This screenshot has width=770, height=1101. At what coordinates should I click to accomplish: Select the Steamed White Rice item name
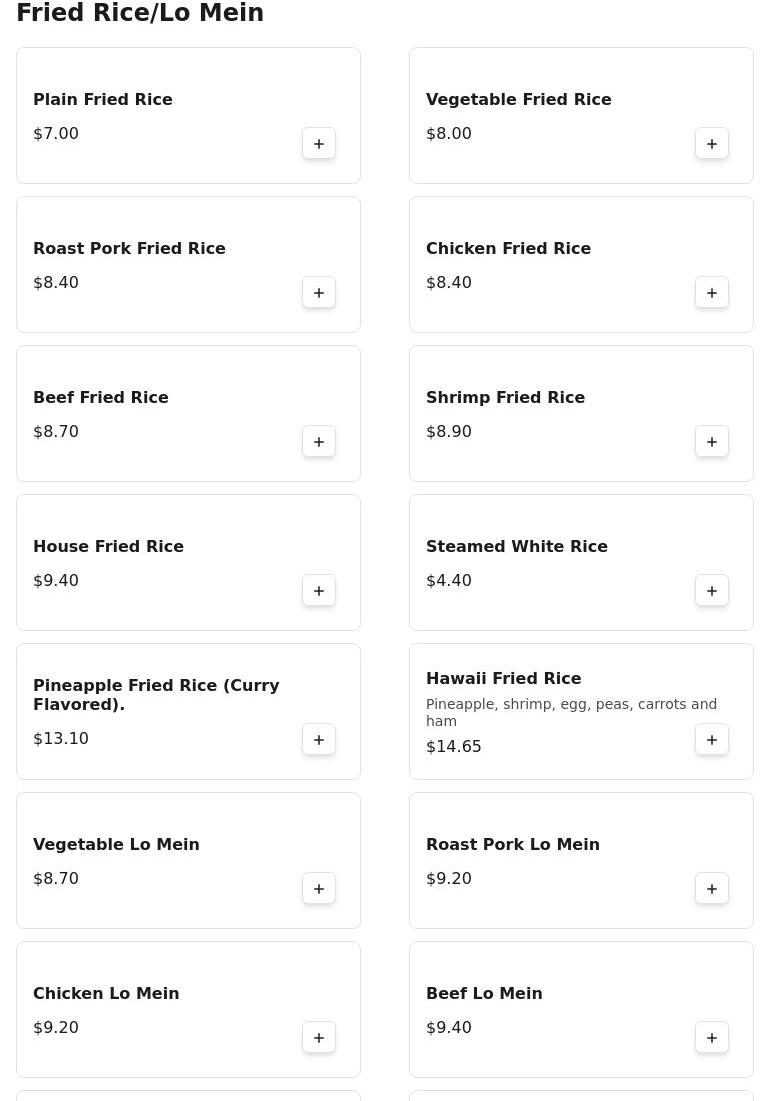516,546
